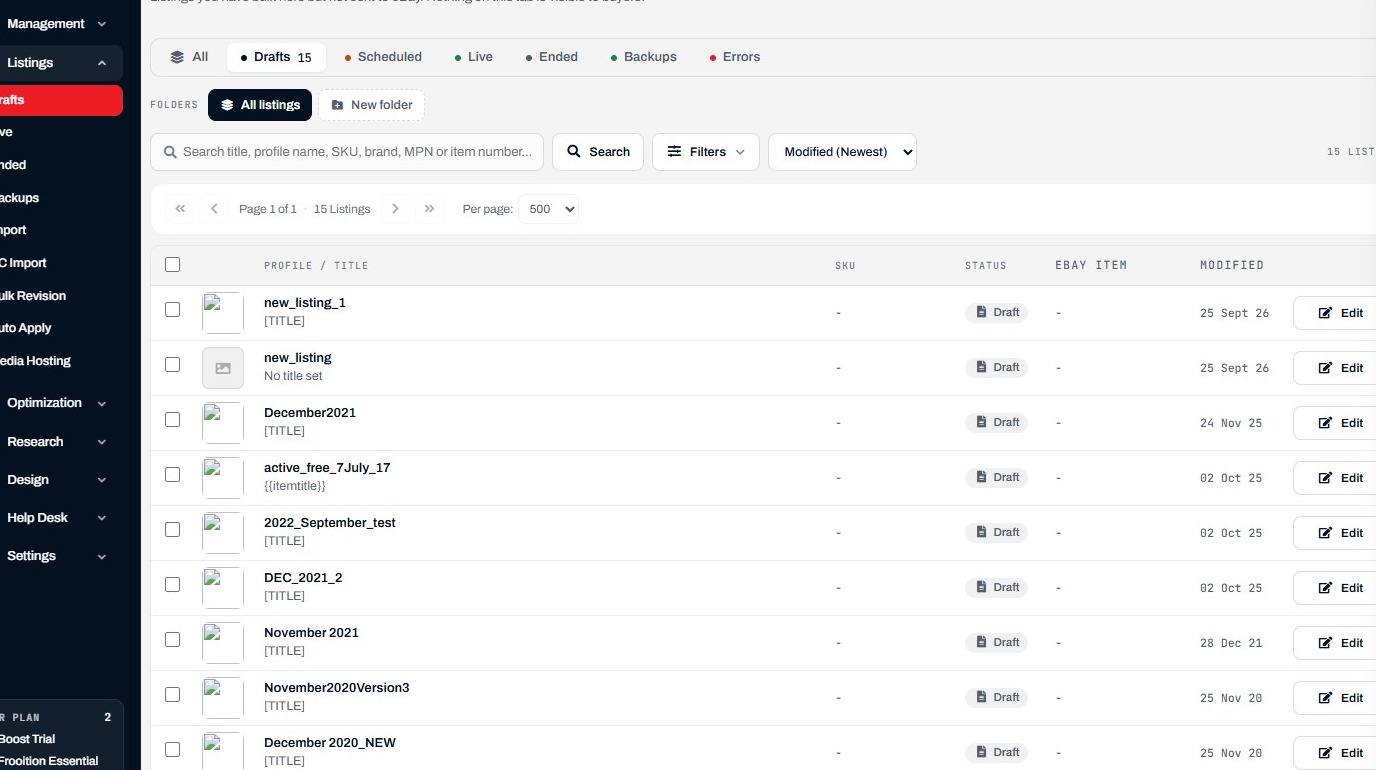Jump to last page double-chevron icon
The height and width of the screenshot is (770, 1376).
(x=429, y=209)
